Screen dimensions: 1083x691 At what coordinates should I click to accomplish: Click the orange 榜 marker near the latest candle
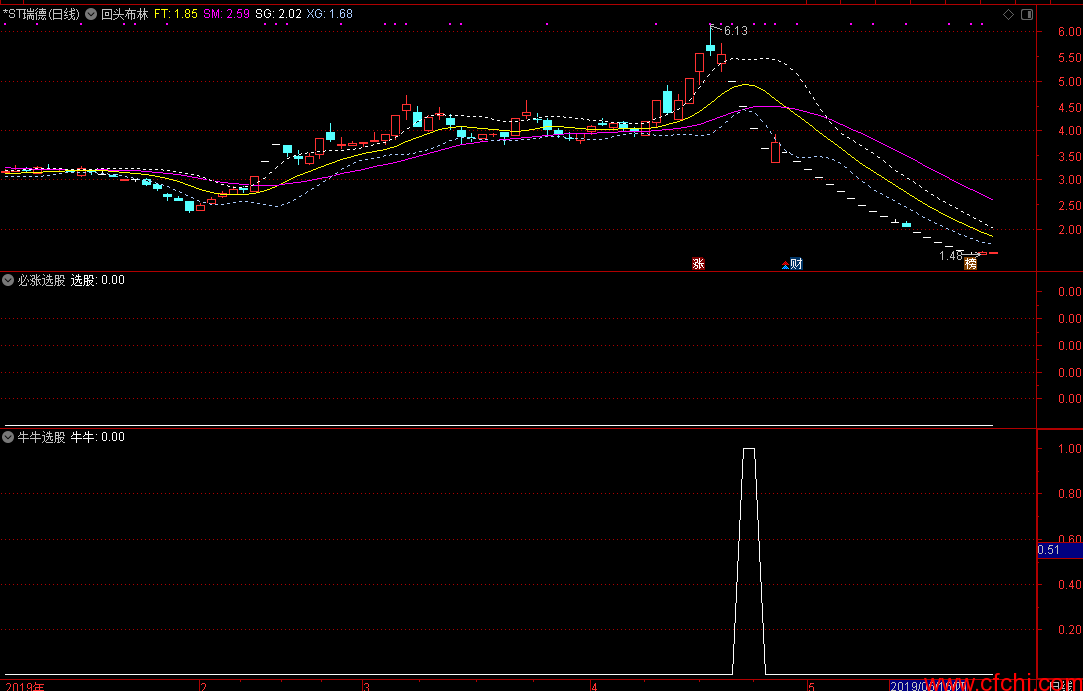coord(970,263)
